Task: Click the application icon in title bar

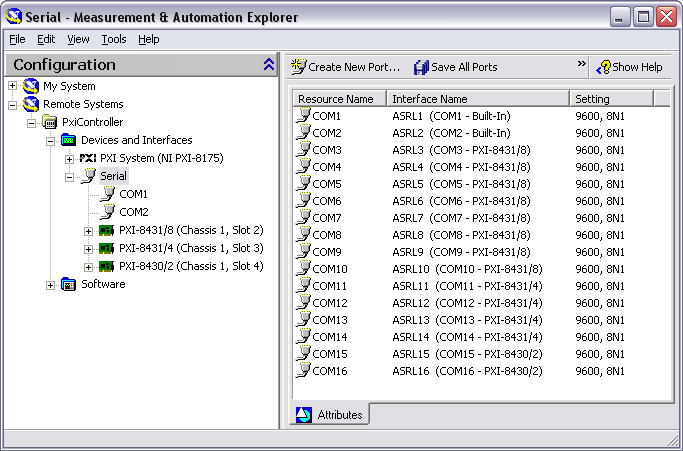Action: click(x=14, y=17)
